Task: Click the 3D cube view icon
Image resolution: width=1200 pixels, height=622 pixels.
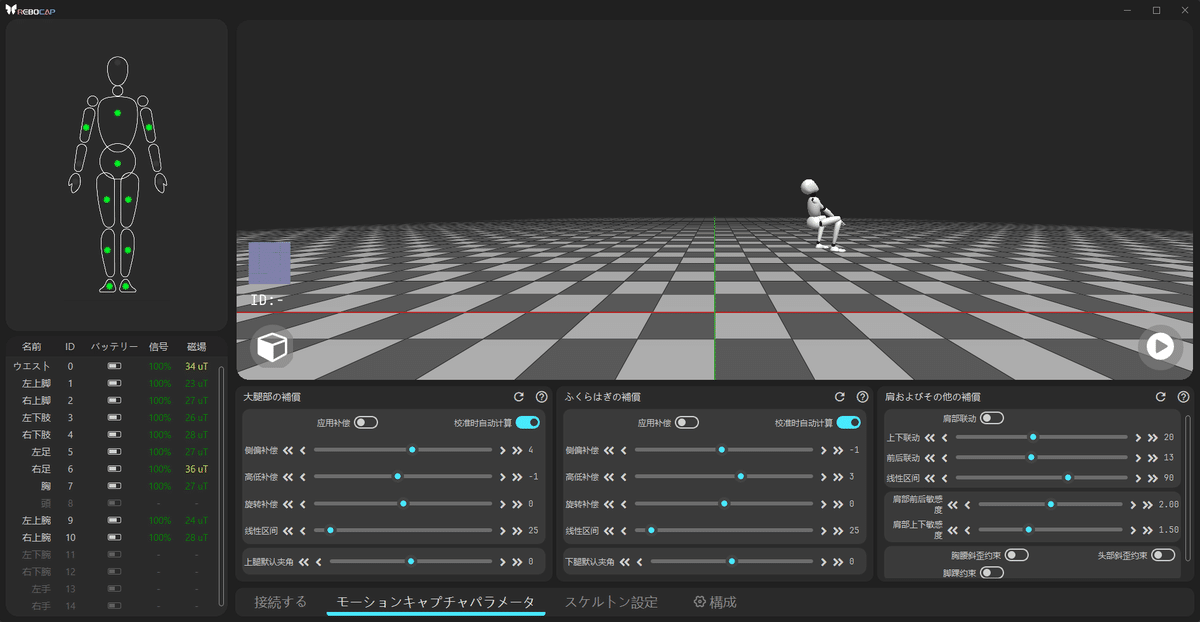Action: (272, 347)
